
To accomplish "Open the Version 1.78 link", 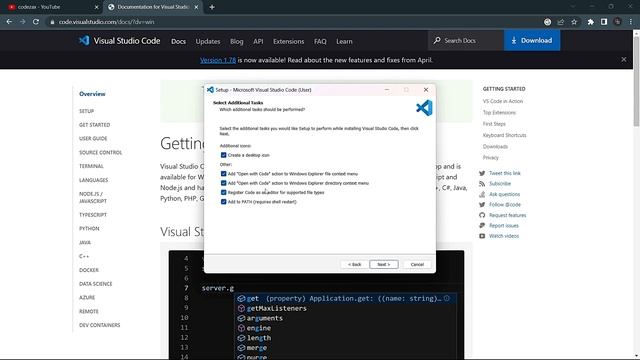I will coord(218,60).
